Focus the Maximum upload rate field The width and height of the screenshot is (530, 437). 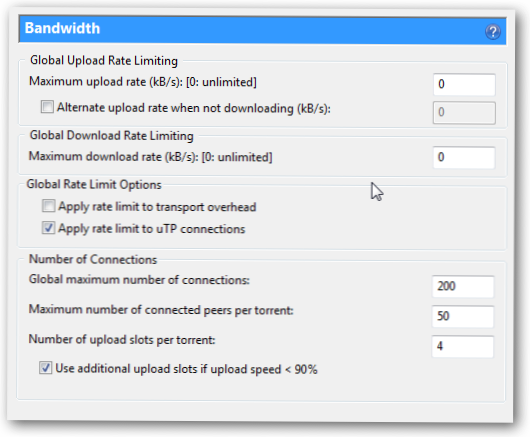[x=464, y=84]
